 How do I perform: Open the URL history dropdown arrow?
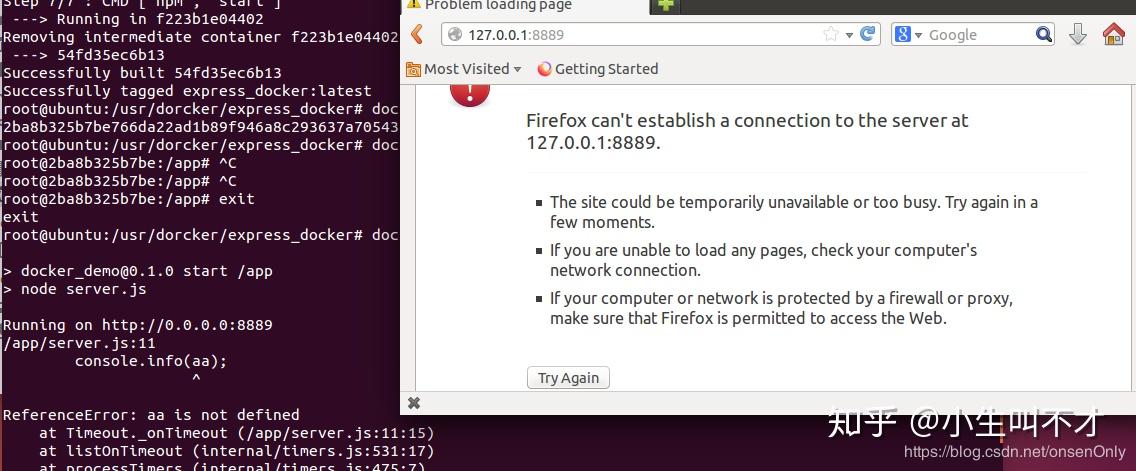(850, 35)
